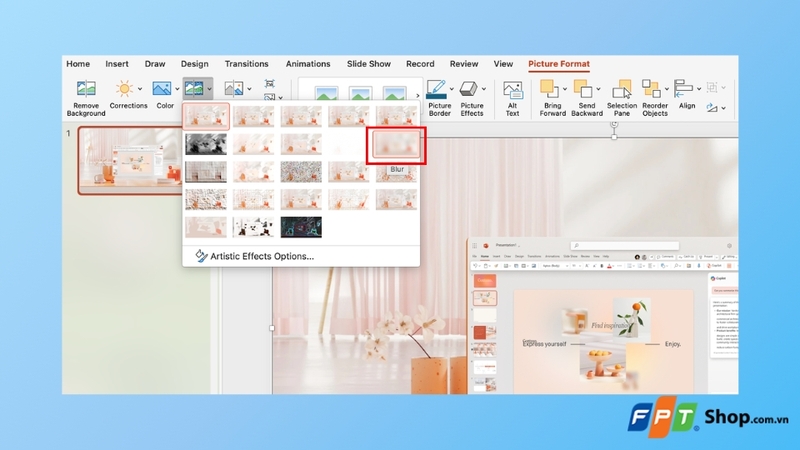The width and height of the screenshot is (800, 450).
Task: Select the Picture Format tab
Action: (x=559, y=64)
